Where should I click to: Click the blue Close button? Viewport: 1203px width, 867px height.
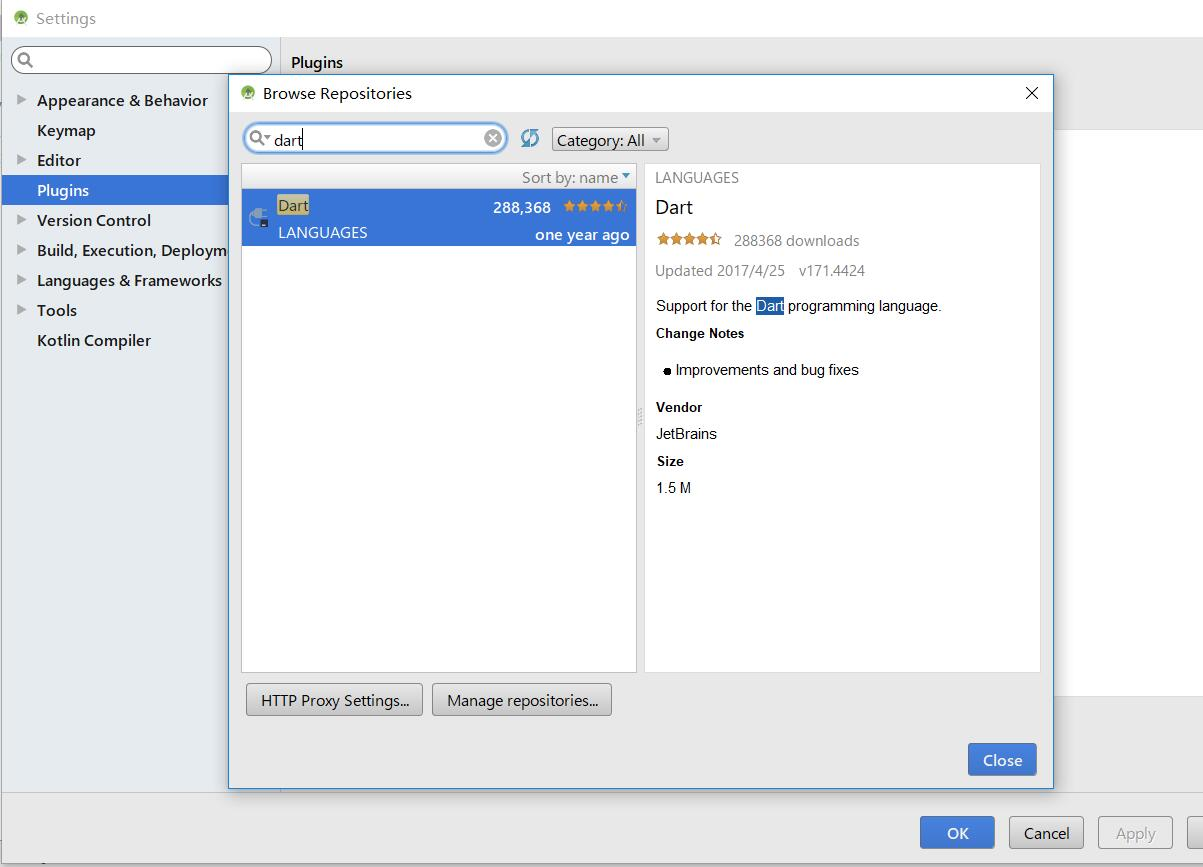(x=1002, y=760)
